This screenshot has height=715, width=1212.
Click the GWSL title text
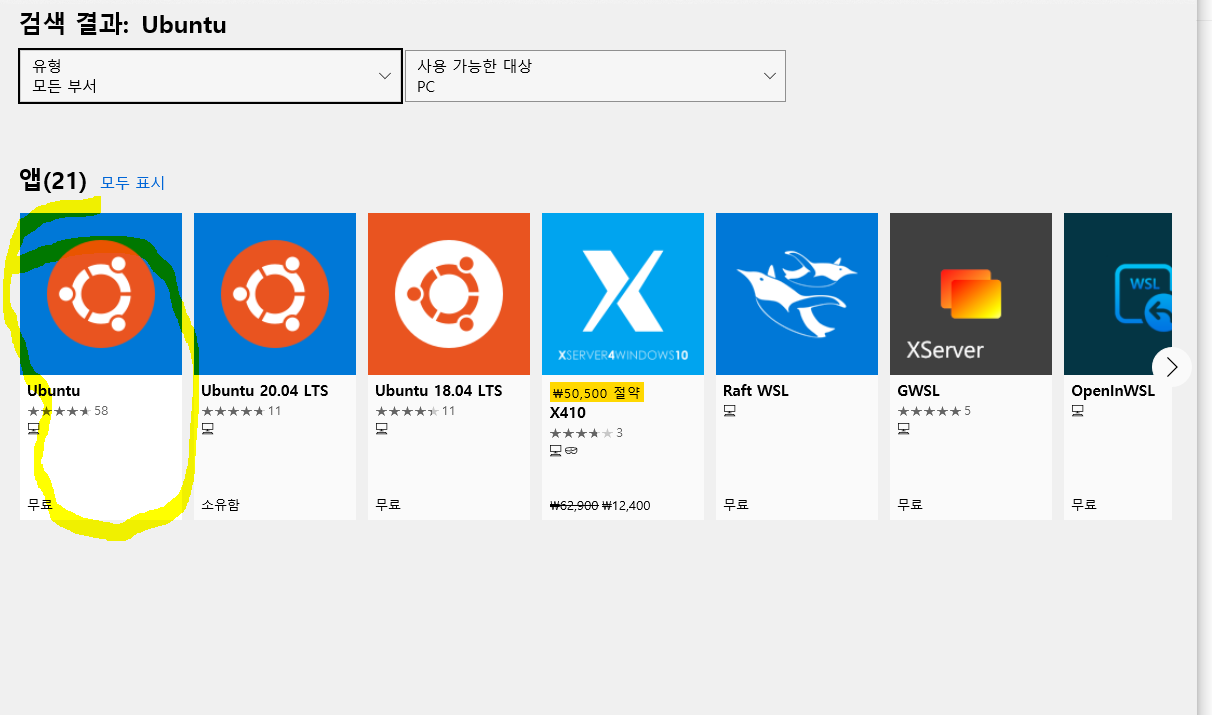[x=918, y=391]
